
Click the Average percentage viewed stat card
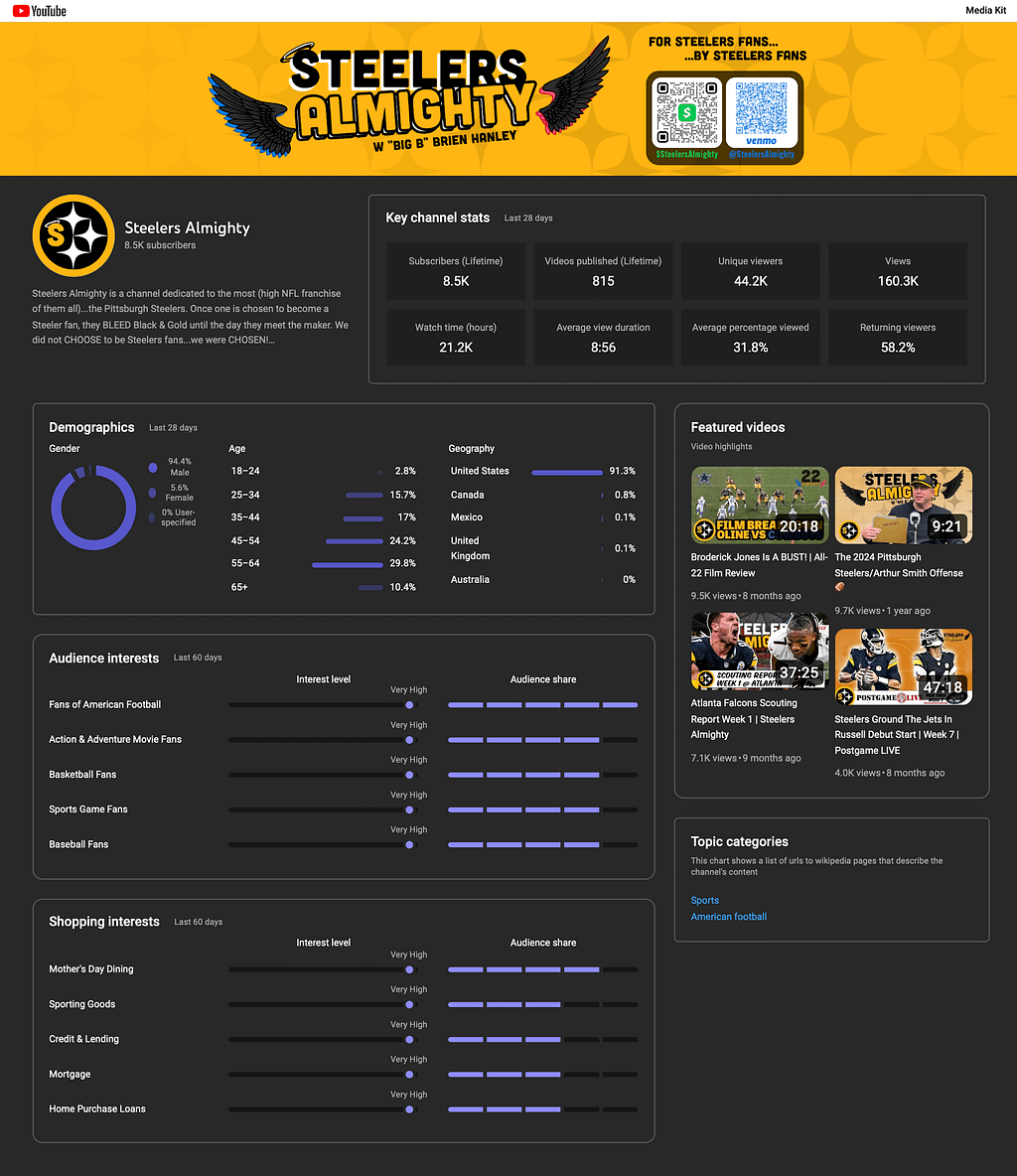pyautogui.click(x=750, y=337)
